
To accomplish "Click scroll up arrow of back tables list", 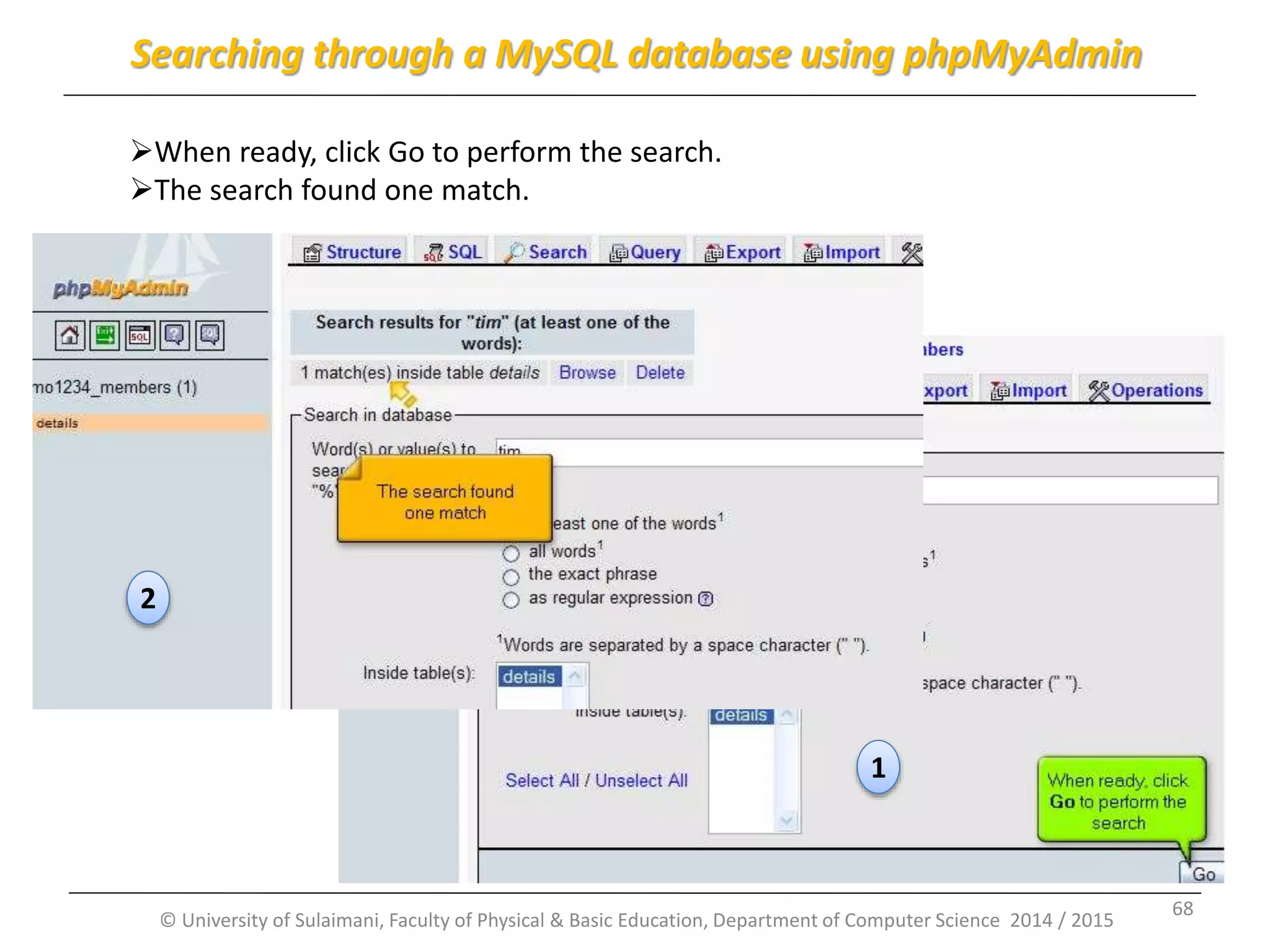I will (787, 716).
